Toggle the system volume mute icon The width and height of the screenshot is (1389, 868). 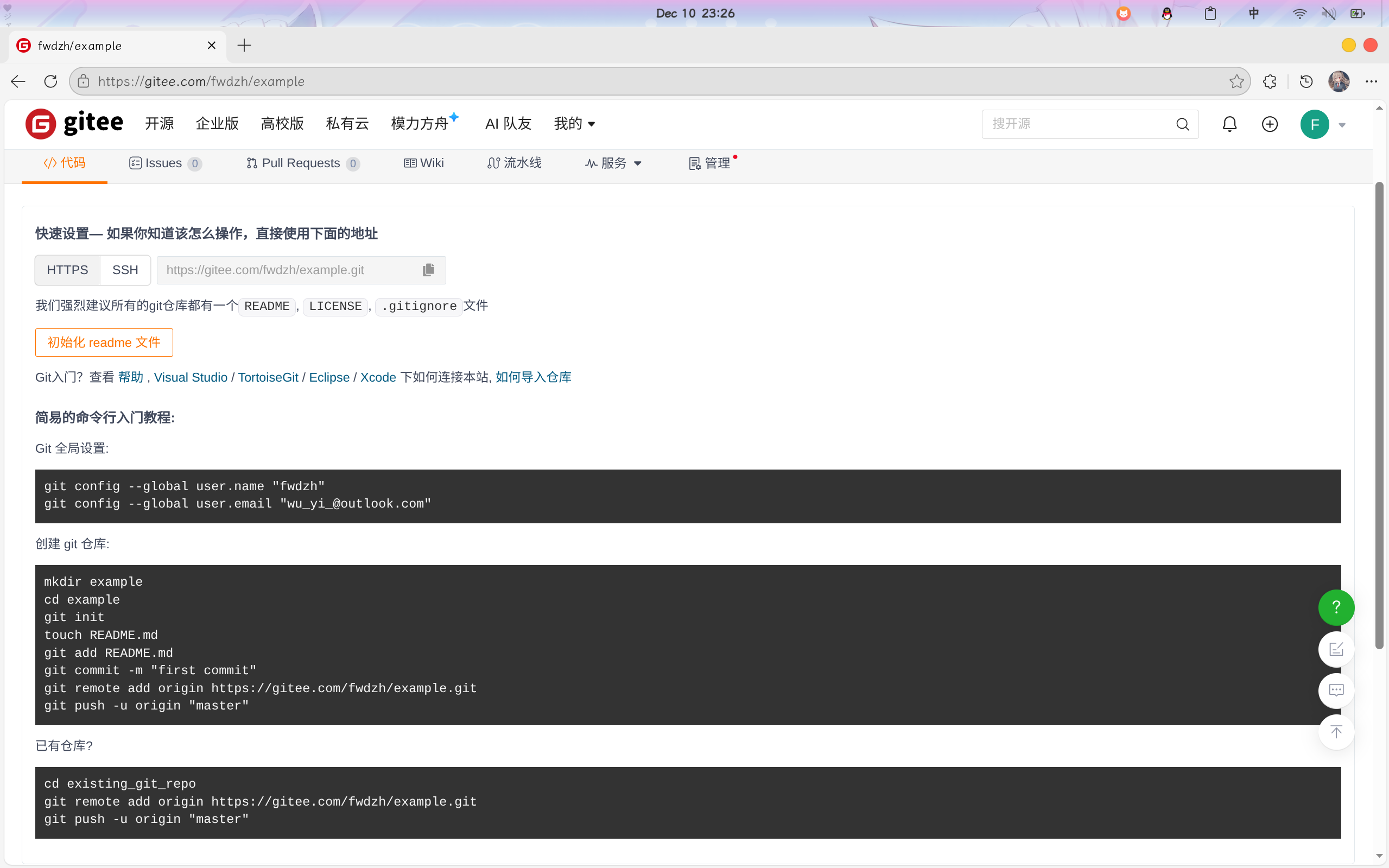click(x=1328, y=13)
